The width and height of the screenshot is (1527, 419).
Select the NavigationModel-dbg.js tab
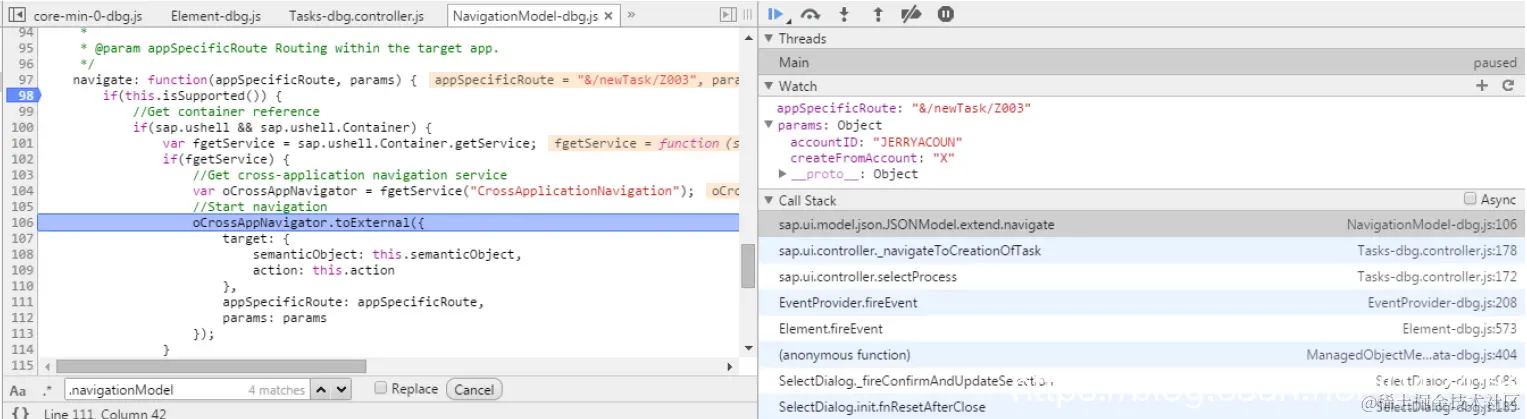pos(524,16)
